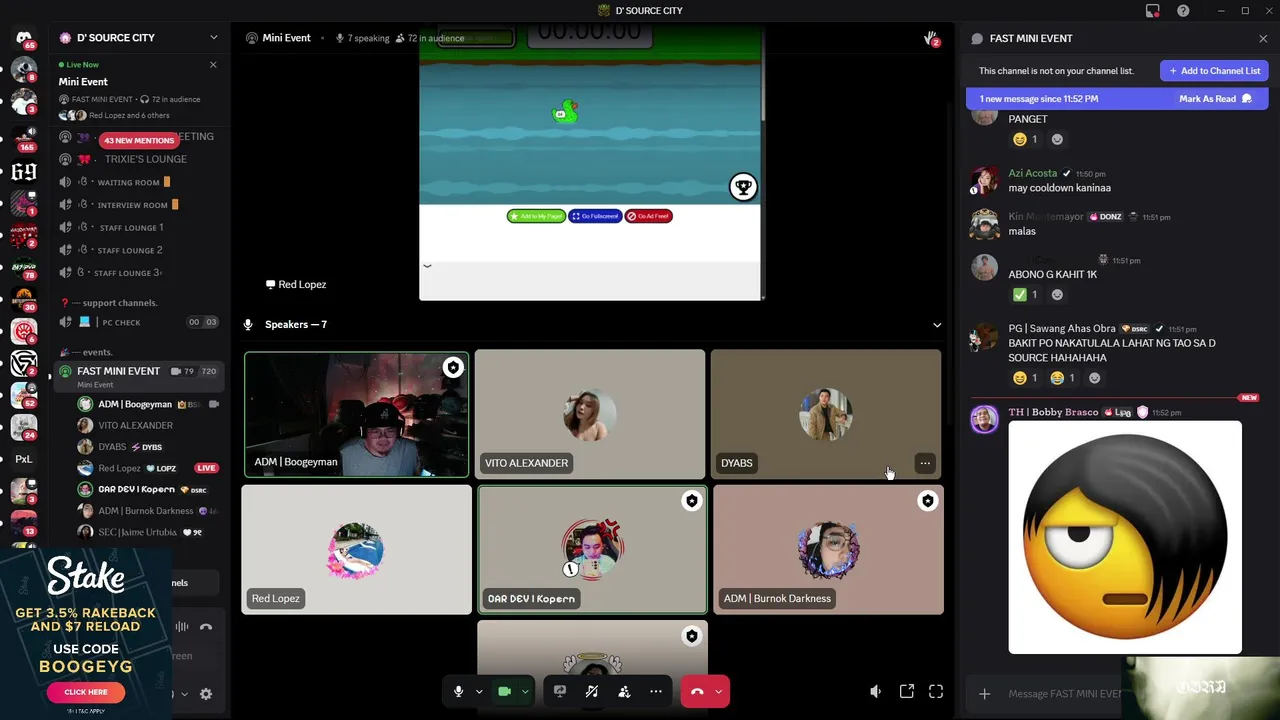This screenshot has height=720, width=1280.
Task: Jump to 43 new mentions
Action: (139, 140)
